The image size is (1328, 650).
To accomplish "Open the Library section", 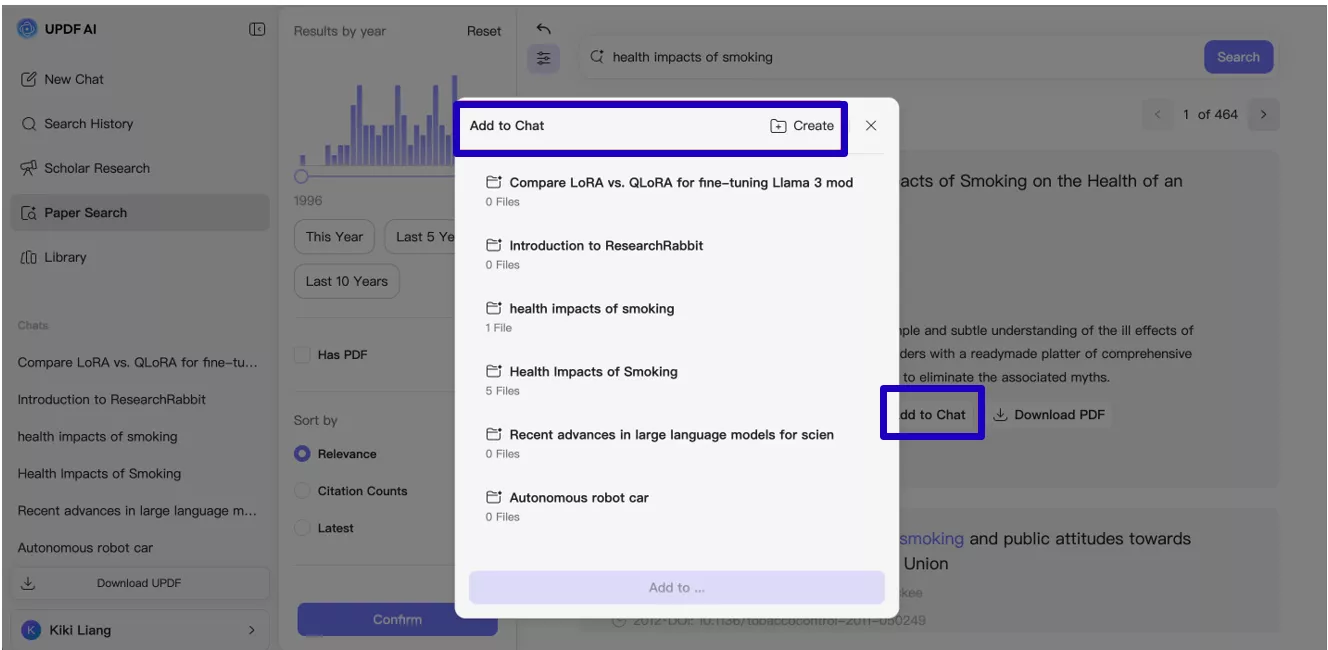I will 139,257.
